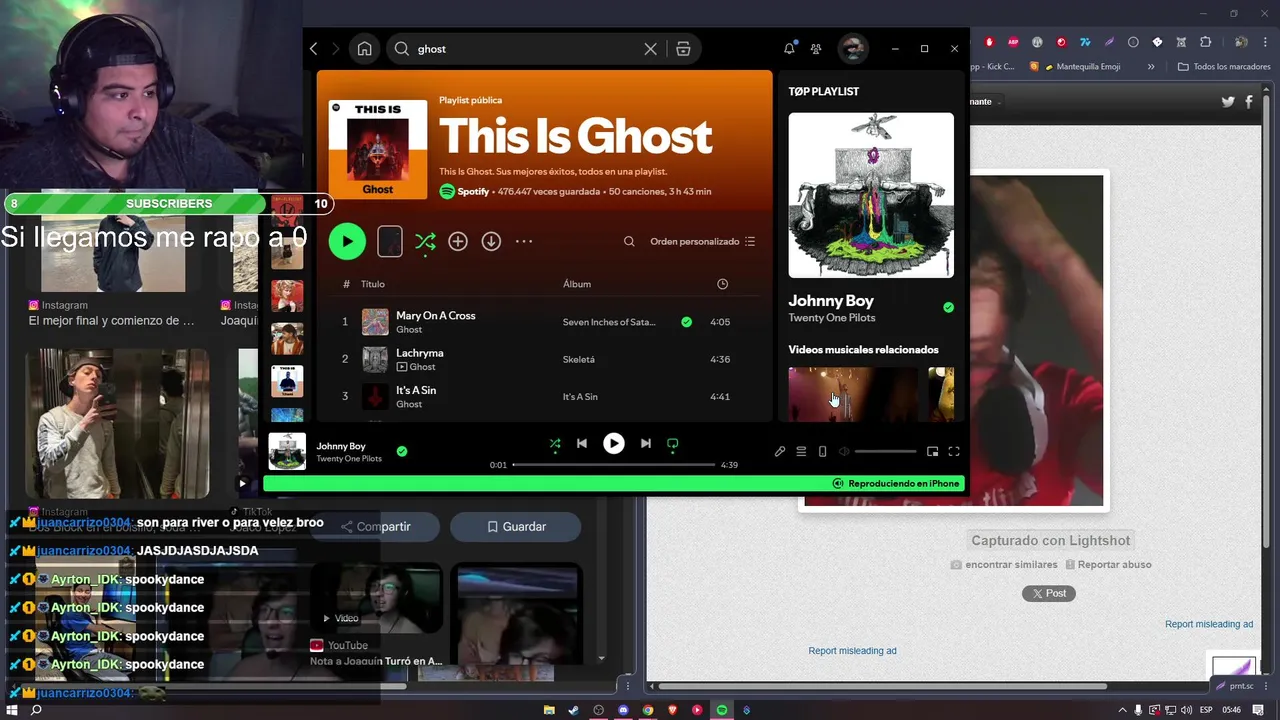Open the lyrics microphone icon in player bar
The width and height of the screenshot is (1280, 720).
780,452
